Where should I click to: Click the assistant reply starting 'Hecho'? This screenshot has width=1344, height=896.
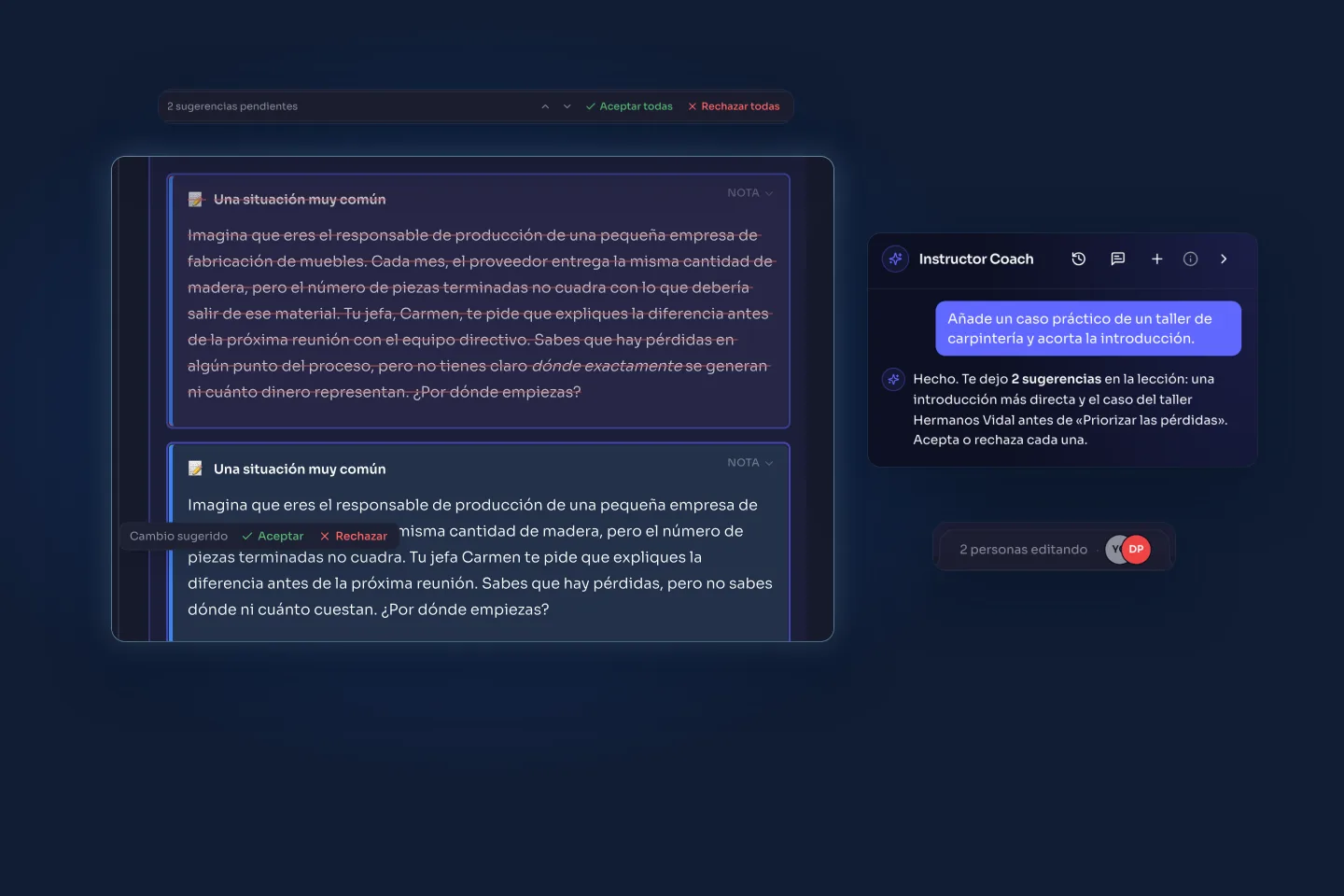[x=1071, y=410]
